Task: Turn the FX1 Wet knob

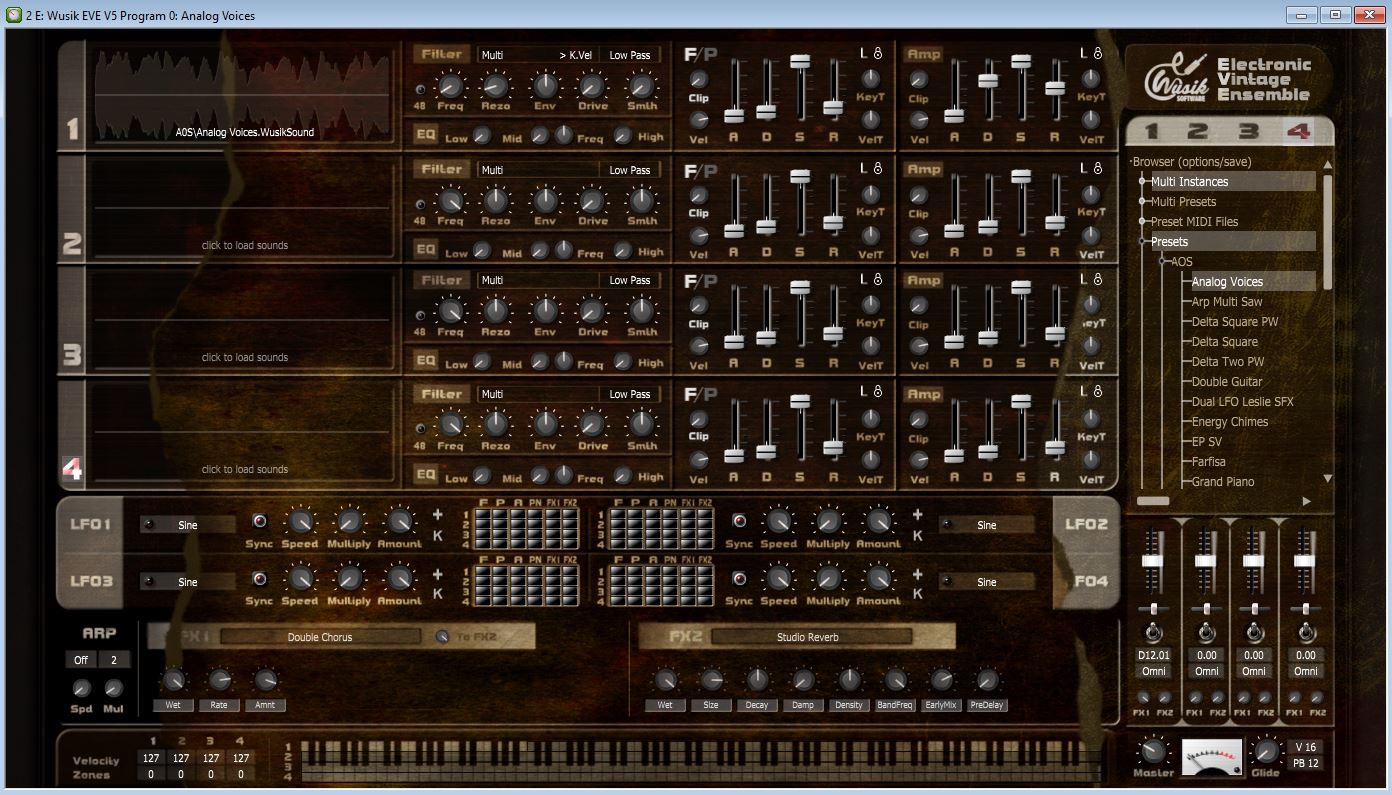Action: [174, 681]
